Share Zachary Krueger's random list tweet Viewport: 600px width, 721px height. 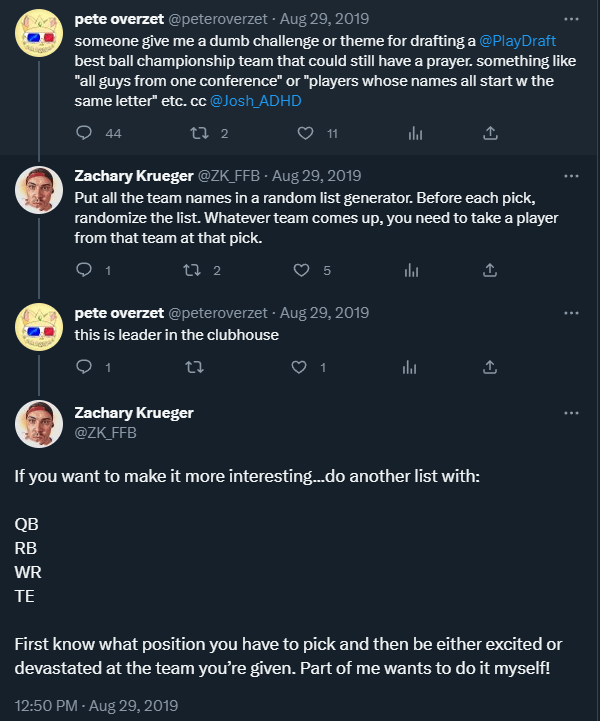click(490, 270)
